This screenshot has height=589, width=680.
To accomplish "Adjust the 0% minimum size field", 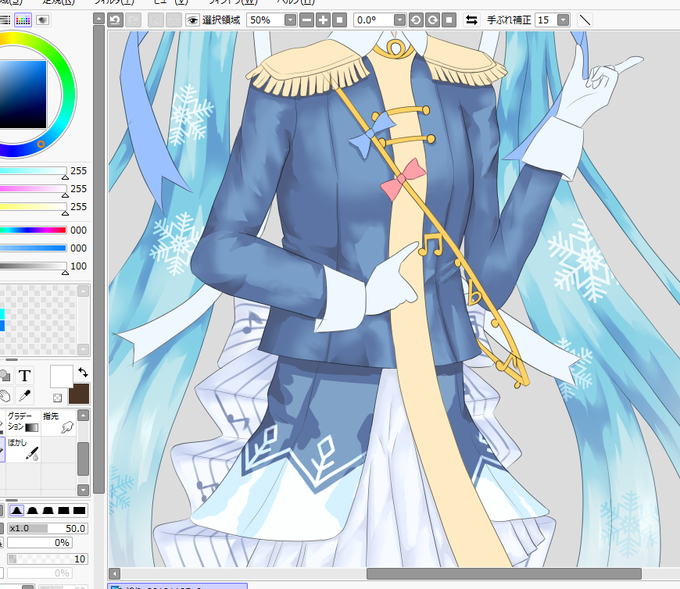I will [x=39, y=543].
